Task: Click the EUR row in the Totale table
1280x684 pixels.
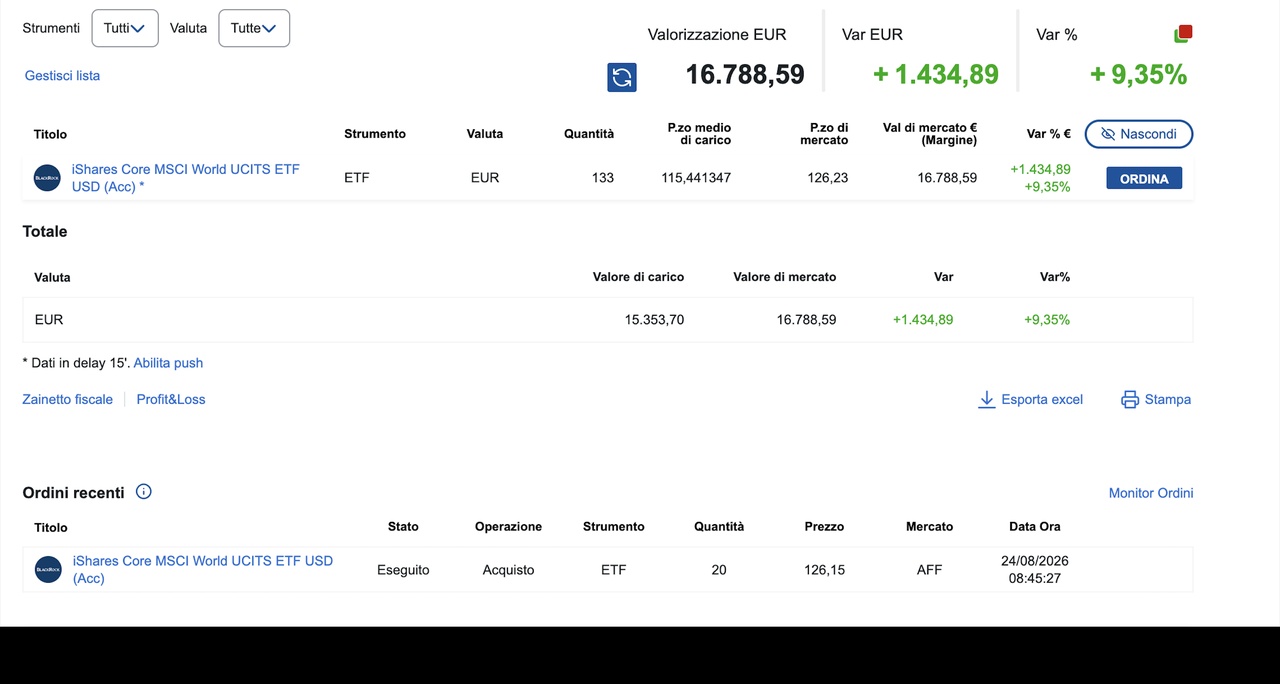Action: [x=608, y=320]
